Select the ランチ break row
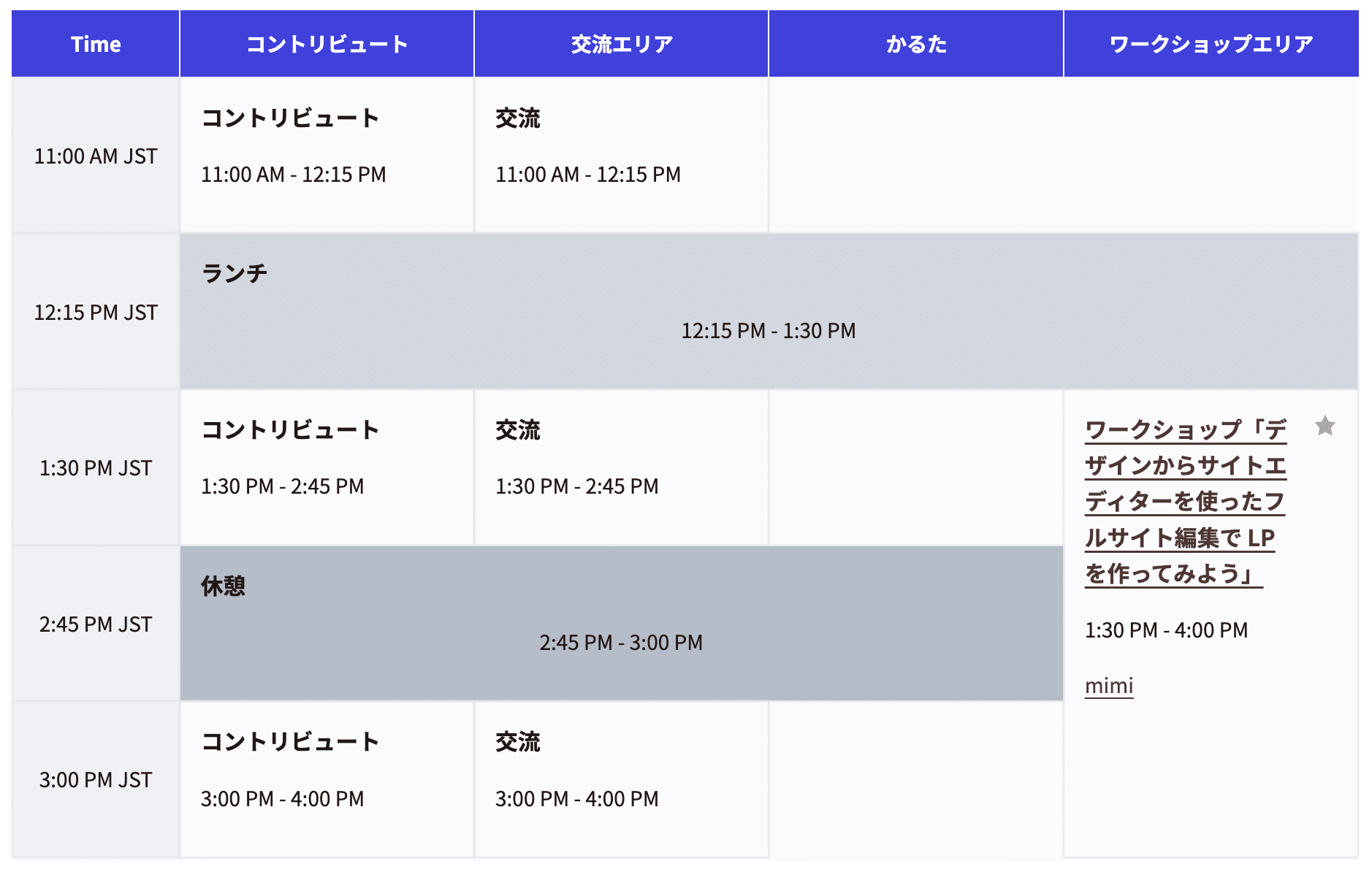 coord(767,310)
